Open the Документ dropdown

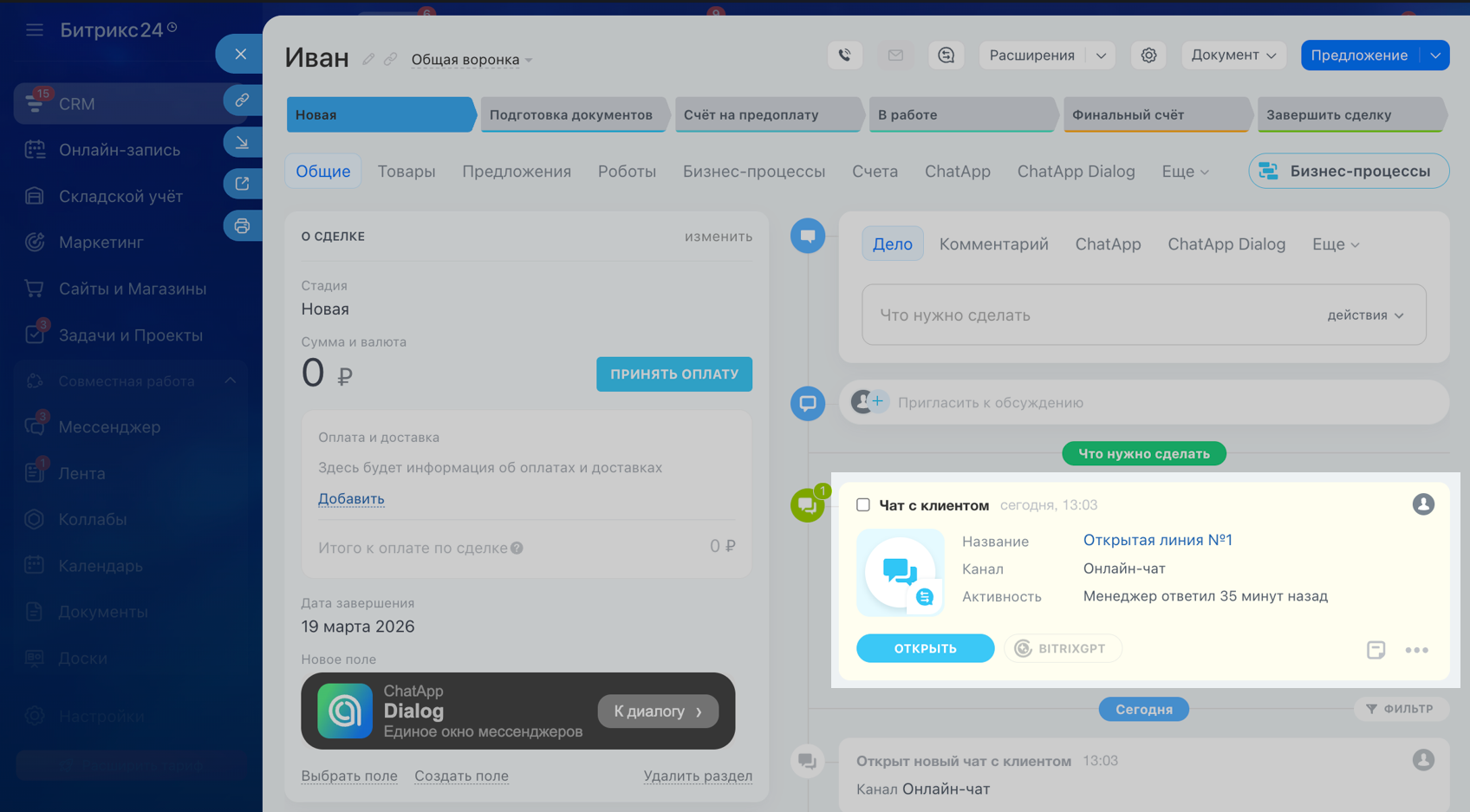pyautogui.click(x=1233, y=55)
